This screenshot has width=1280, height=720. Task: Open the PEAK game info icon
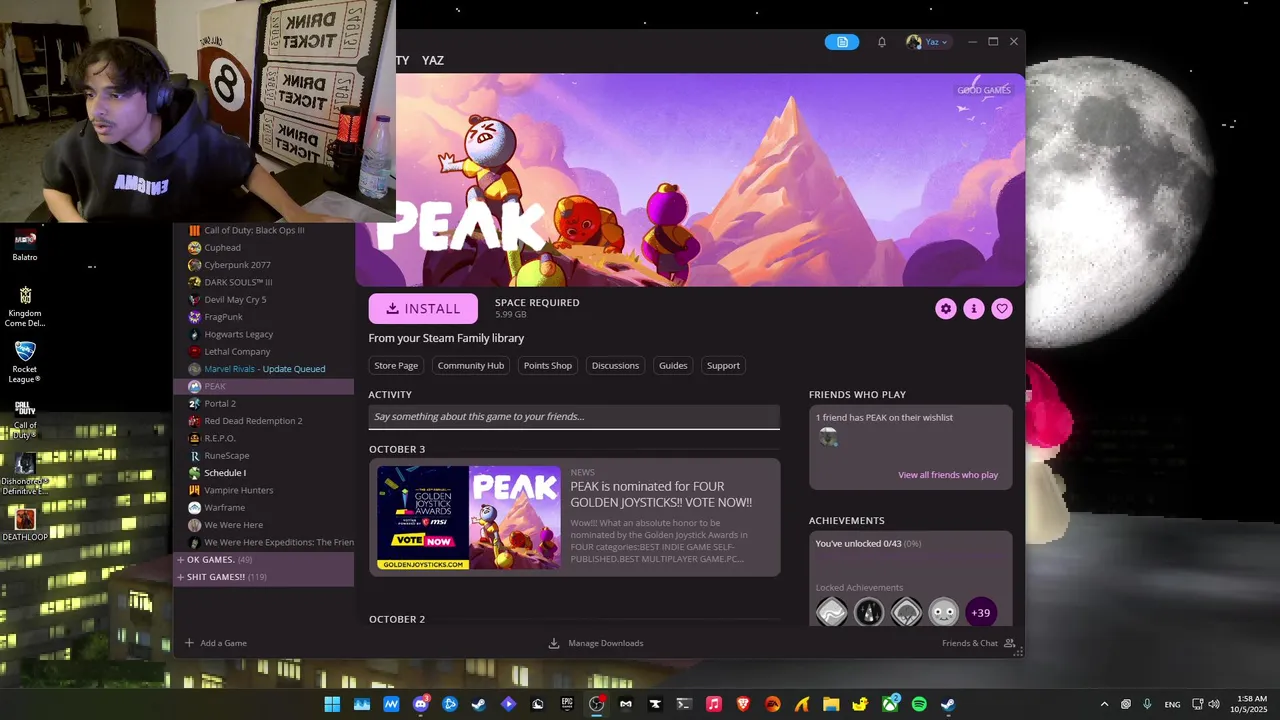[973, 309]
